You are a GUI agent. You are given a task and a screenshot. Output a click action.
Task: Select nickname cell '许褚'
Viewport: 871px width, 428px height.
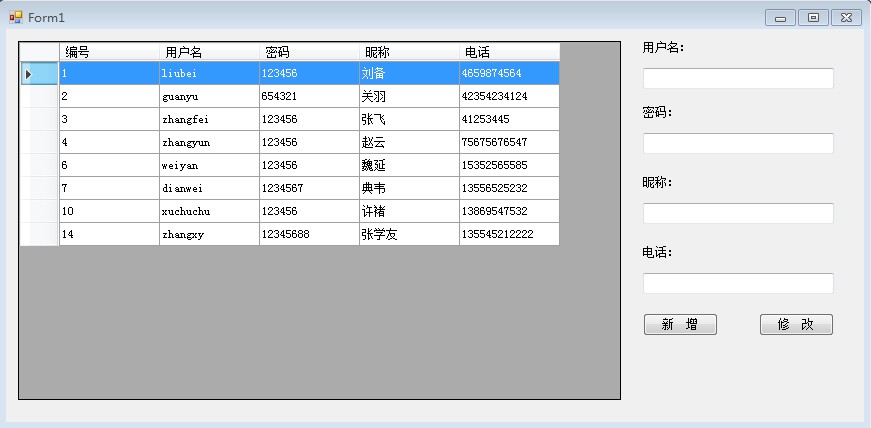(x=409, y=212)
